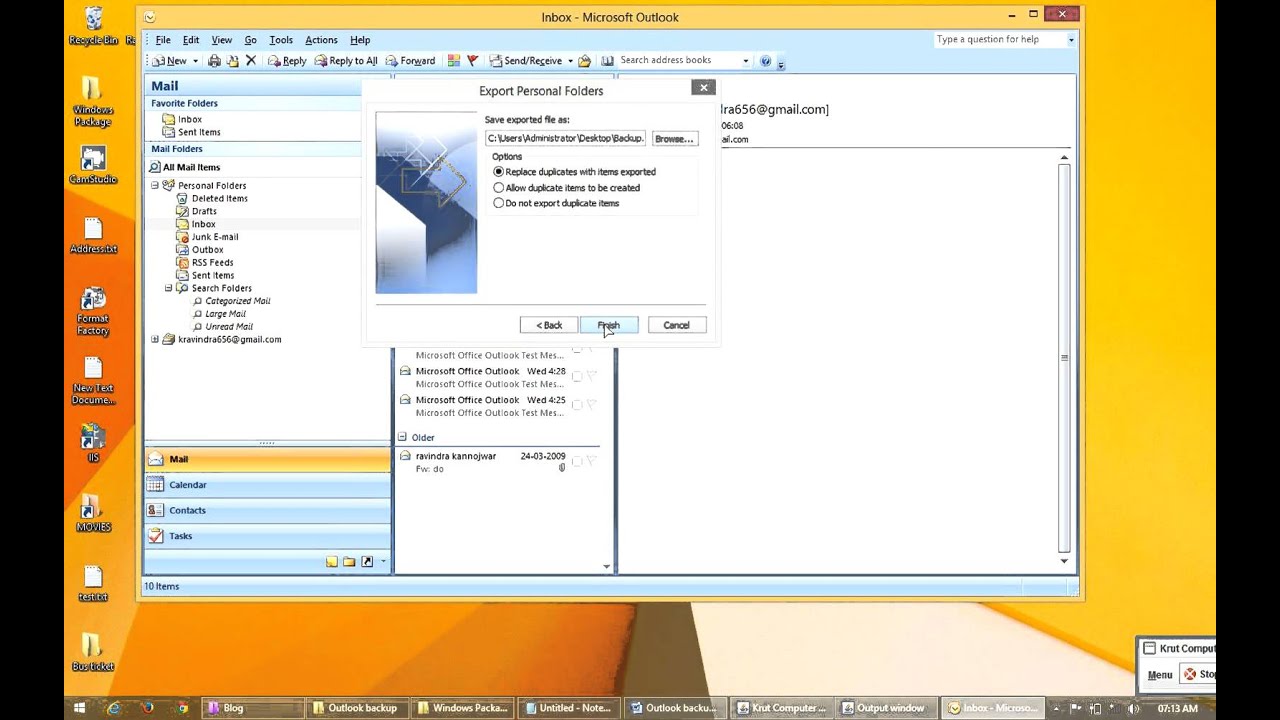Click the Notes icon in navigation pane
1280x720 pixels.
click(x=332, y=562)
